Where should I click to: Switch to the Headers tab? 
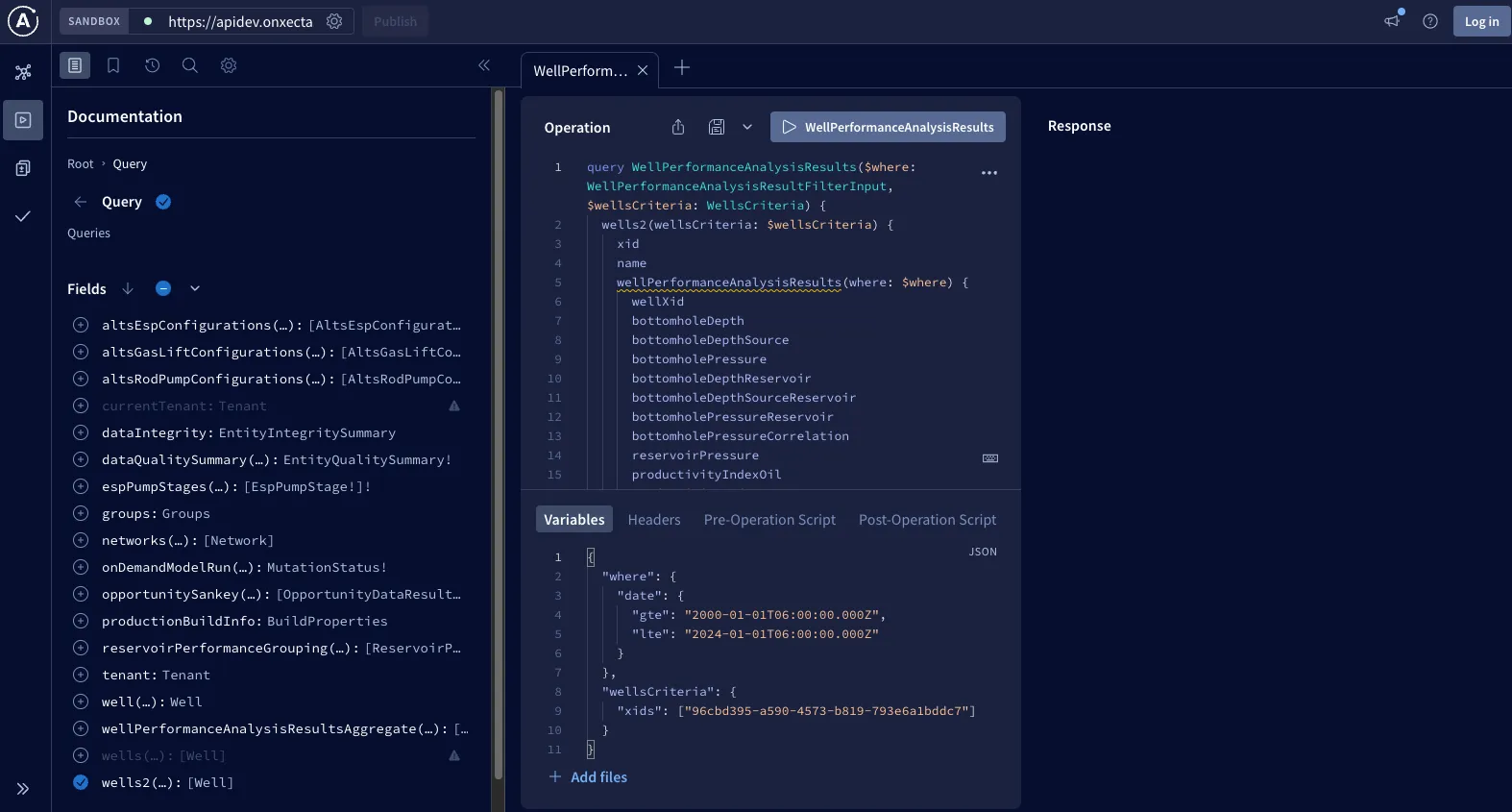tap(654, 520)
